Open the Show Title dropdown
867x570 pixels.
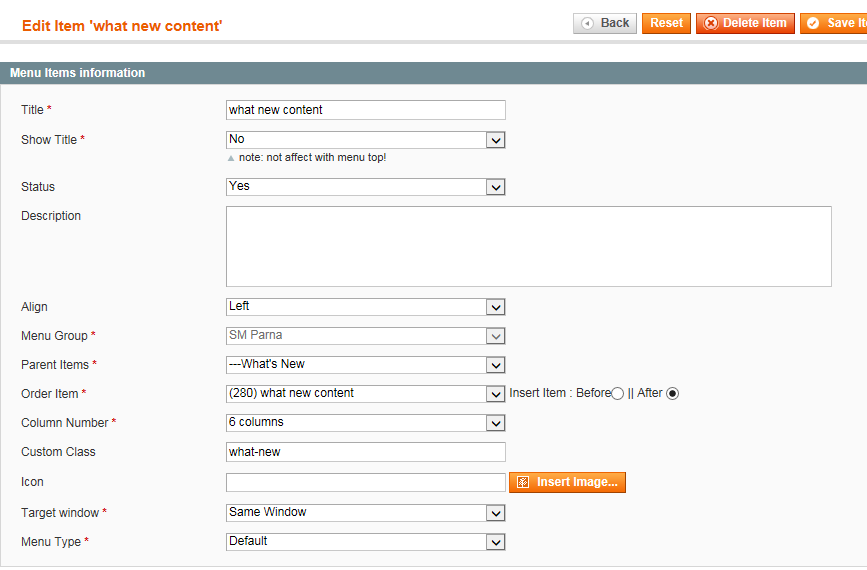(365, 139)
